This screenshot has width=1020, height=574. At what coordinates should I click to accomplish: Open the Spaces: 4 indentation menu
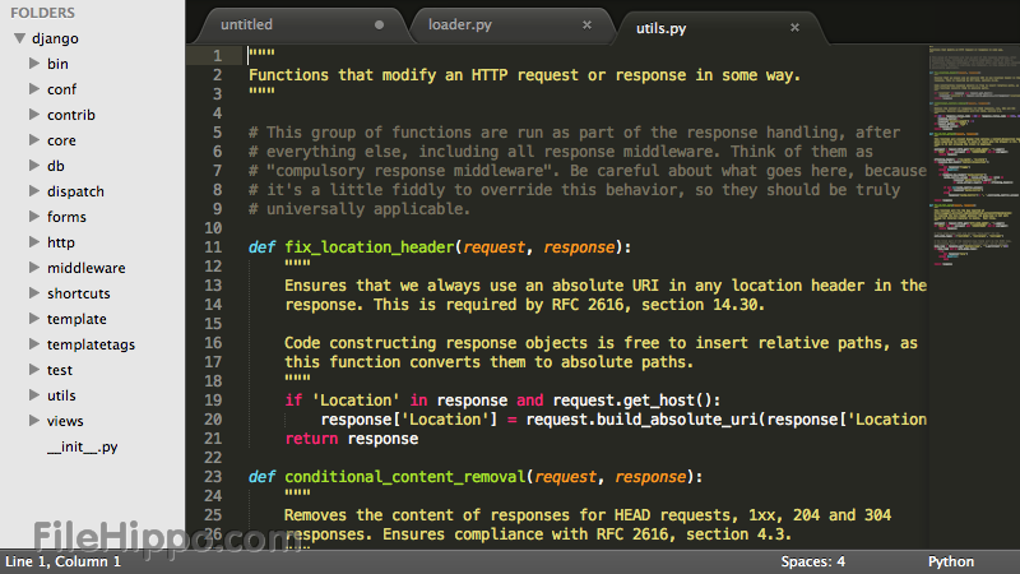pos(812,562)
